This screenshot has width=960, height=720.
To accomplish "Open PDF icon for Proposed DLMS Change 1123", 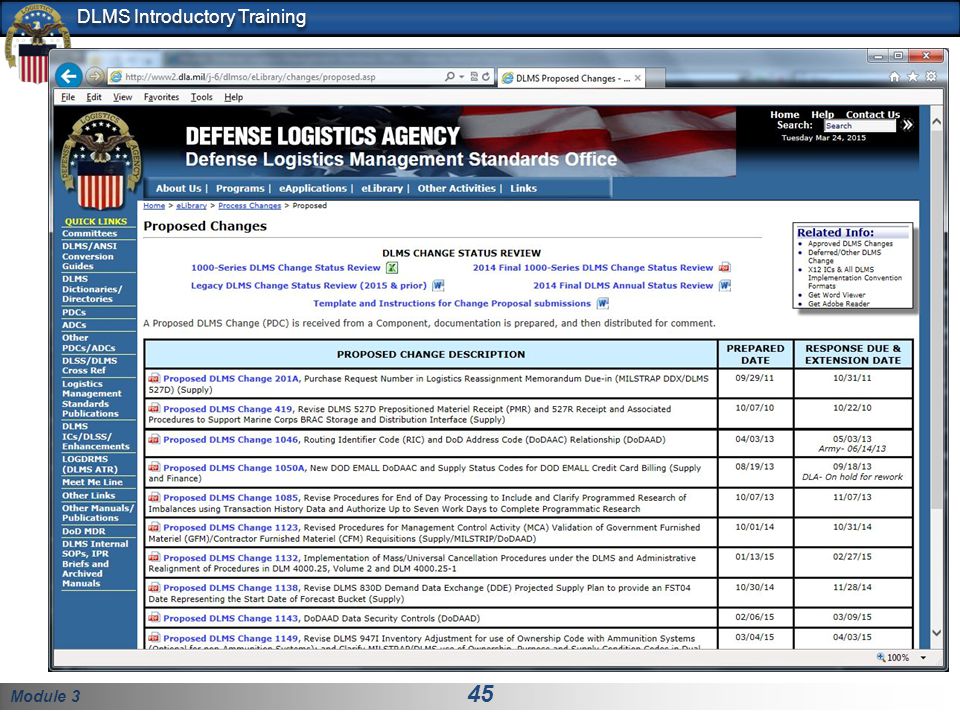I will [x=154, y=527].
